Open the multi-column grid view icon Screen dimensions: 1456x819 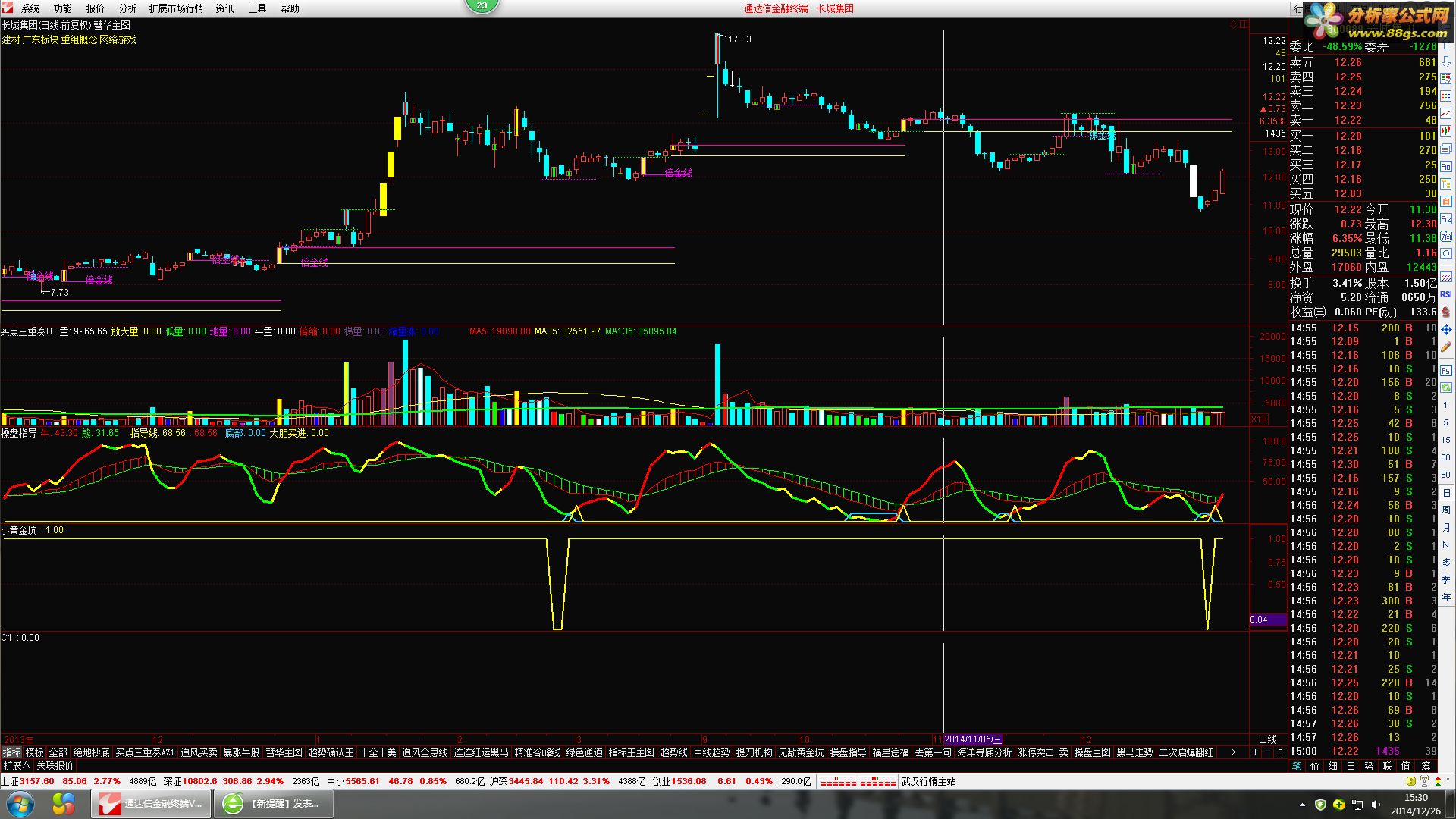(x=1446, y=96)
